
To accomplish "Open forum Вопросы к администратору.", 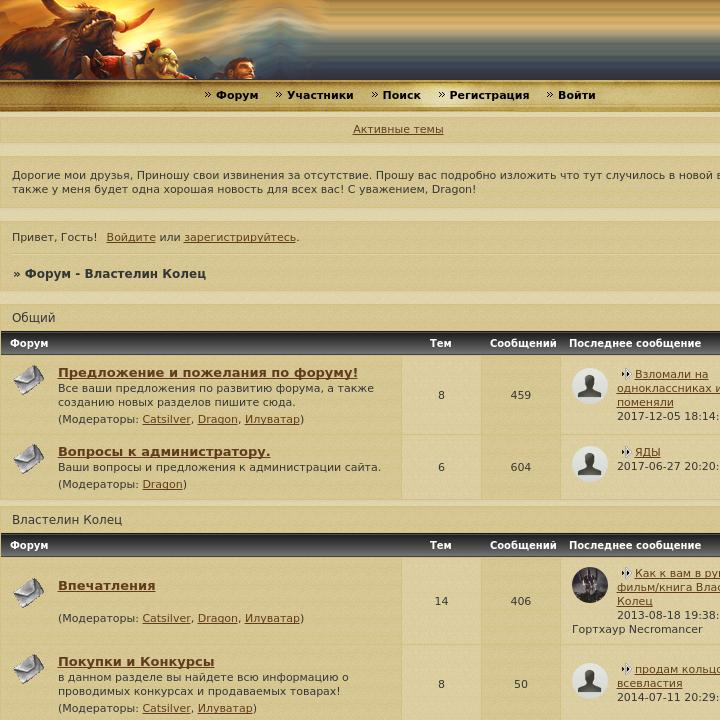I will [x=164, y=451].
